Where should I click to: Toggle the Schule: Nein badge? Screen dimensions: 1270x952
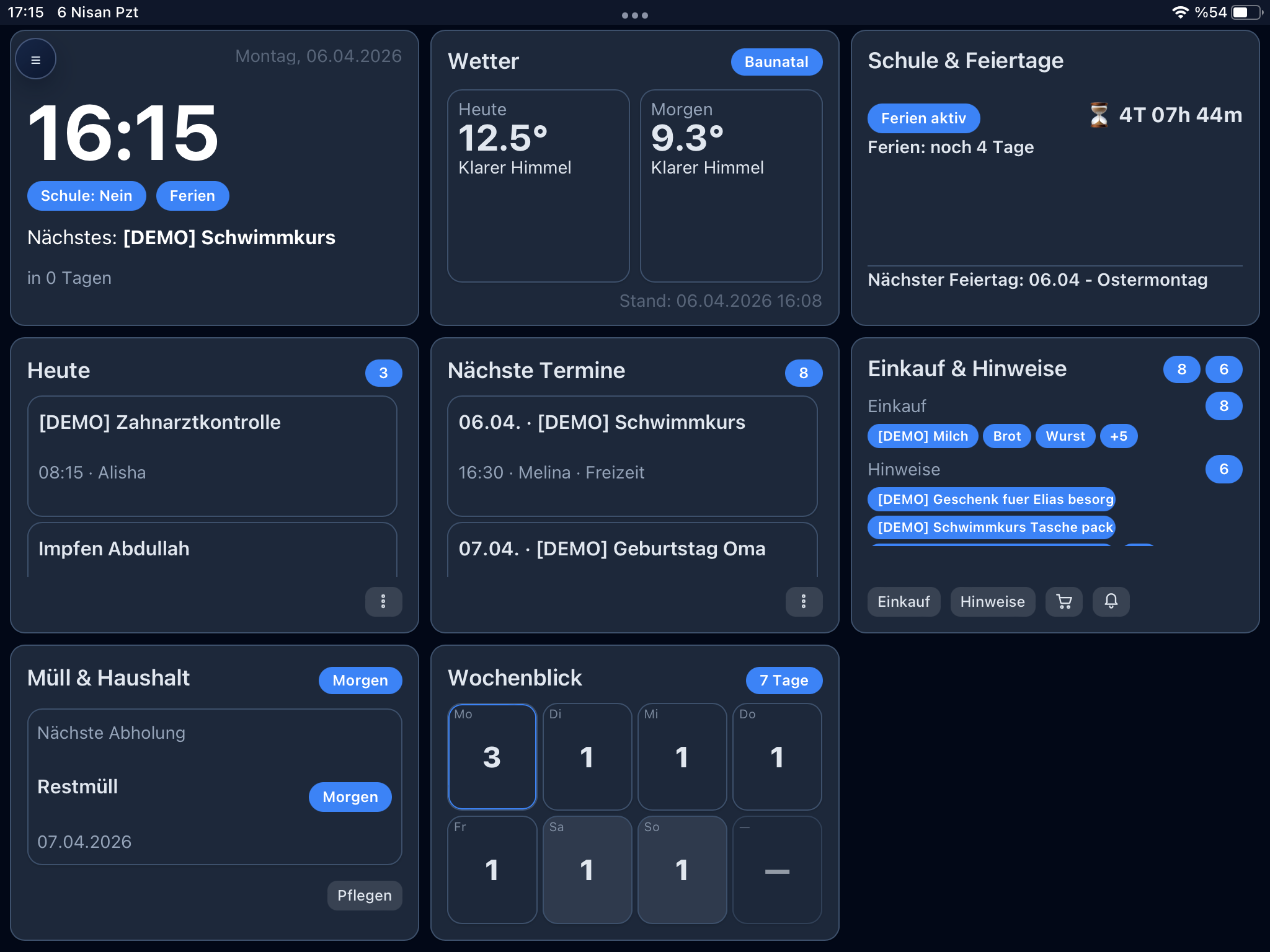[86, 196]
